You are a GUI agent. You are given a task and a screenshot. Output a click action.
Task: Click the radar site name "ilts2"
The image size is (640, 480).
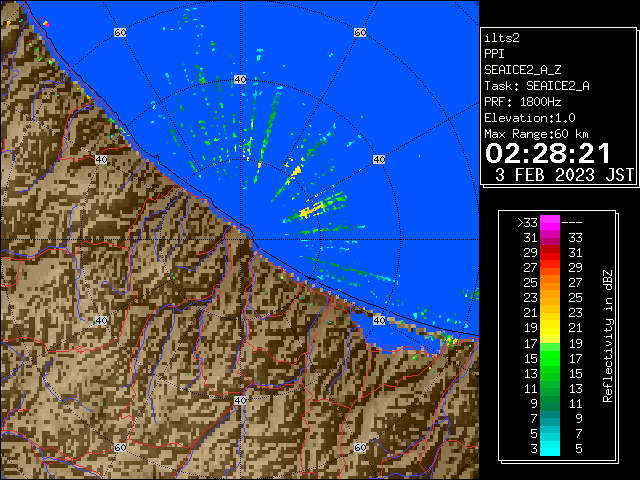pos(502,38)
